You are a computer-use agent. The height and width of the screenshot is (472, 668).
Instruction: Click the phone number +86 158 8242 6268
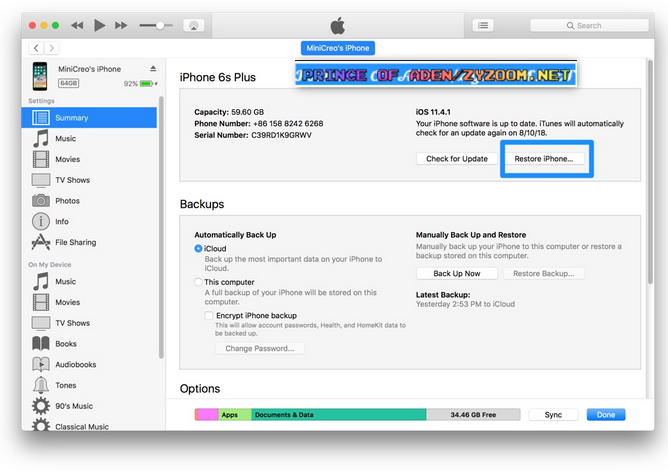click(x=288, y=124)
